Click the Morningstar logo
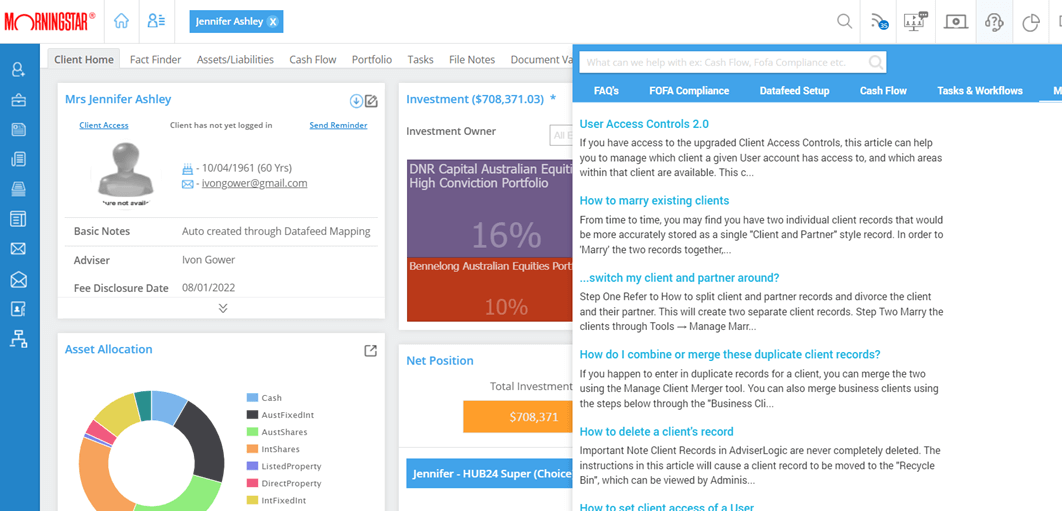This screenshot has height=511, width=1062. tap(50, 22)
